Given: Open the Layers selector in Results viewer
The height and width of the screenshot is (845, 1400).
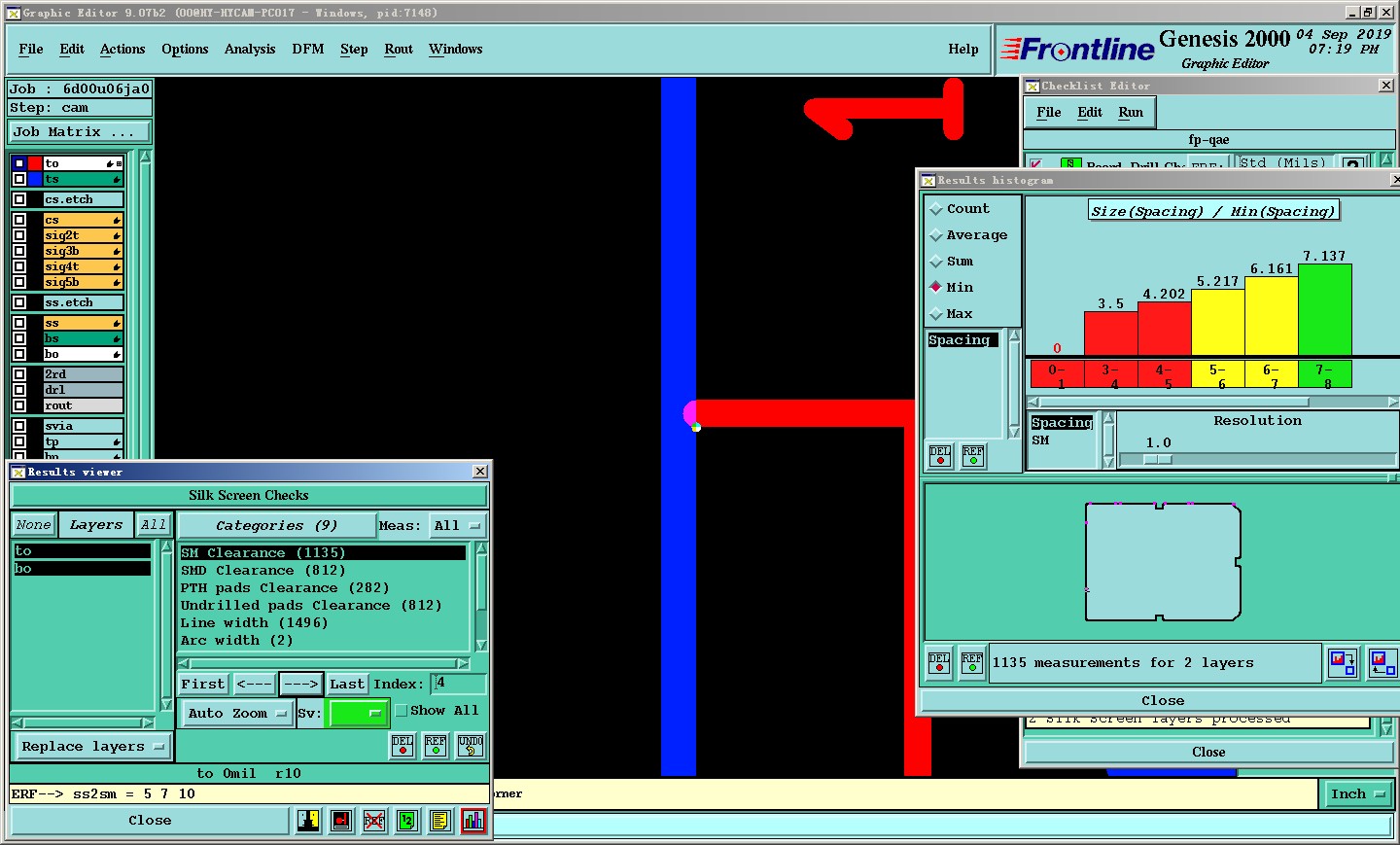Looking at the screenshot, I should click(x=95, y=525).
